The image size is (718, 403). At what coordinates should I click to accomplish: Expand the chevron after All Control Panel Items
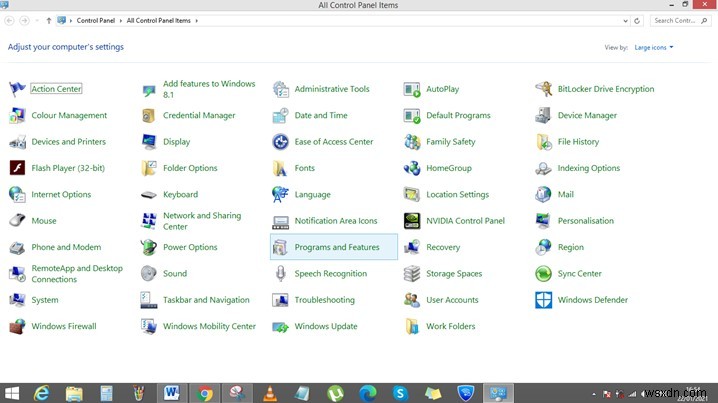(196, 21)
